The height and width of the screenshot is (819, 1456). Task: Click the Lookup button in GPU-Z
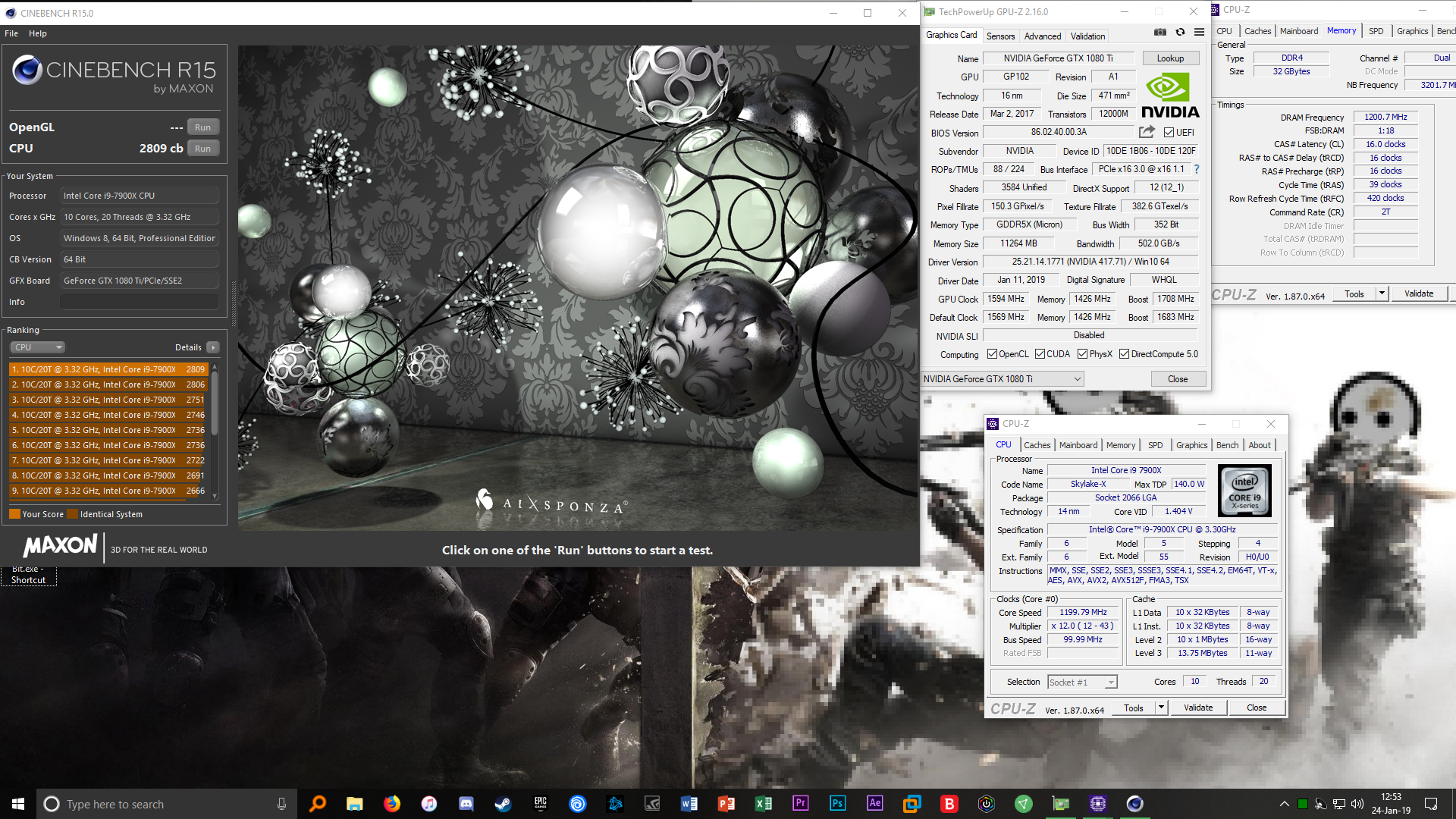click(1170, 58)
